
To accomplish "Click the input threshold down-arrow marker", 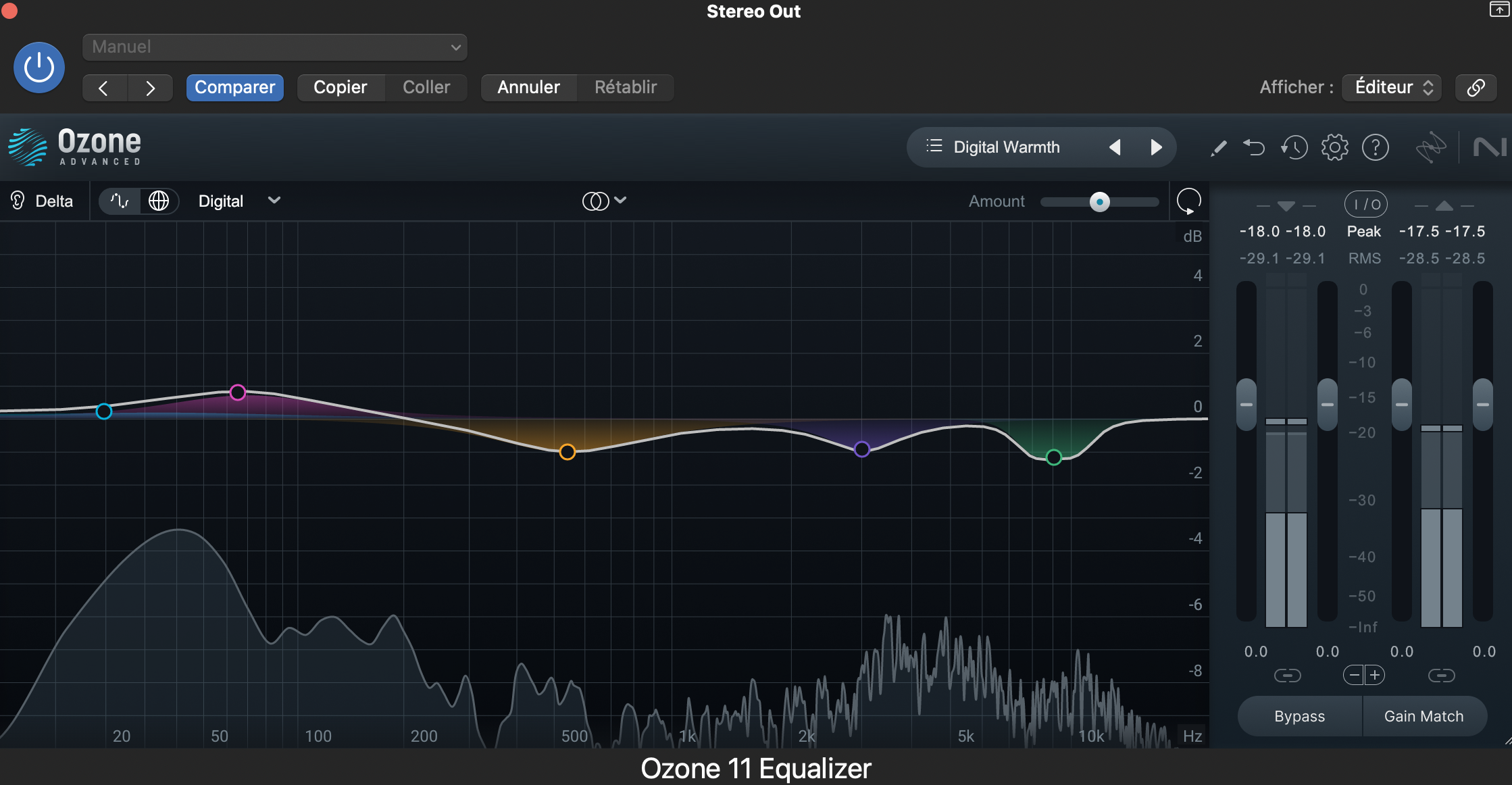I will 1286,206.
